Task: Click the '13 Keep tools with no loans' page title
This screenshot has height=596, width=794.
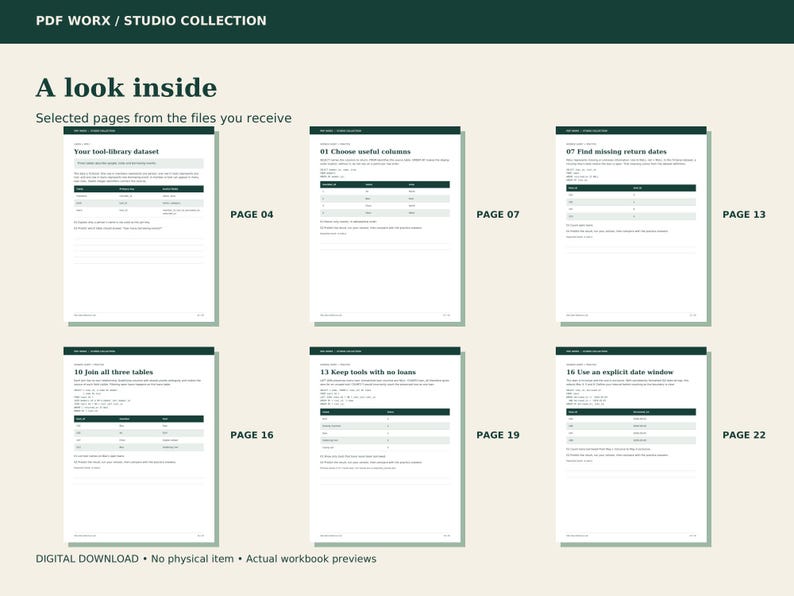Action: (368, 372)
